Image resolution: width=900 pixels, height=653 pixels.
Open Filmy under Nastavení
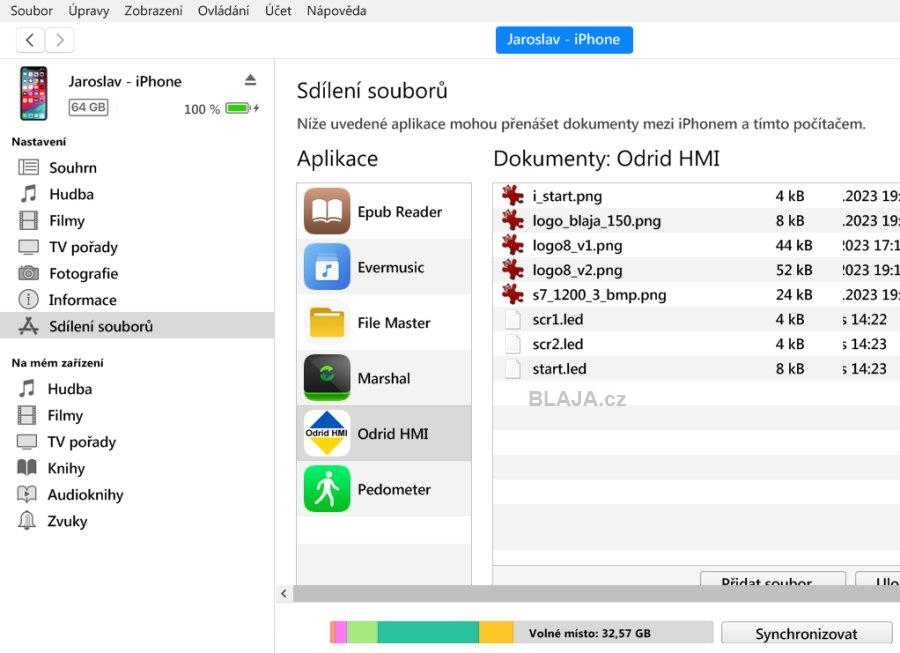coord(137,220)
